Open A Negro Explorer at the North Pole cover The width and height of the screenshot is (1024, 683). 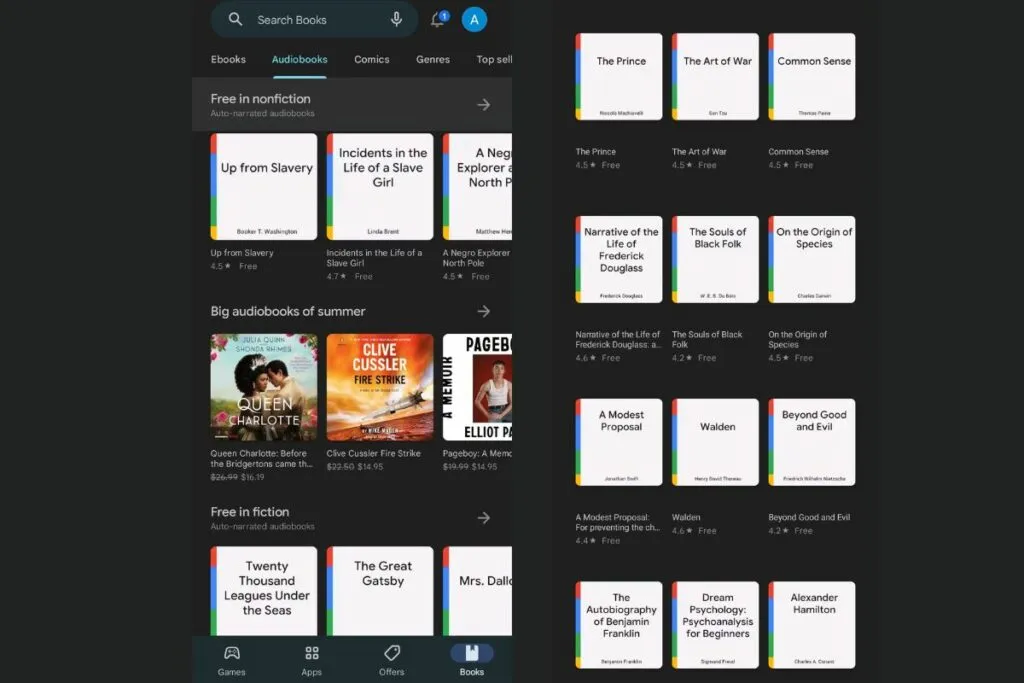(x=477, y=187)
